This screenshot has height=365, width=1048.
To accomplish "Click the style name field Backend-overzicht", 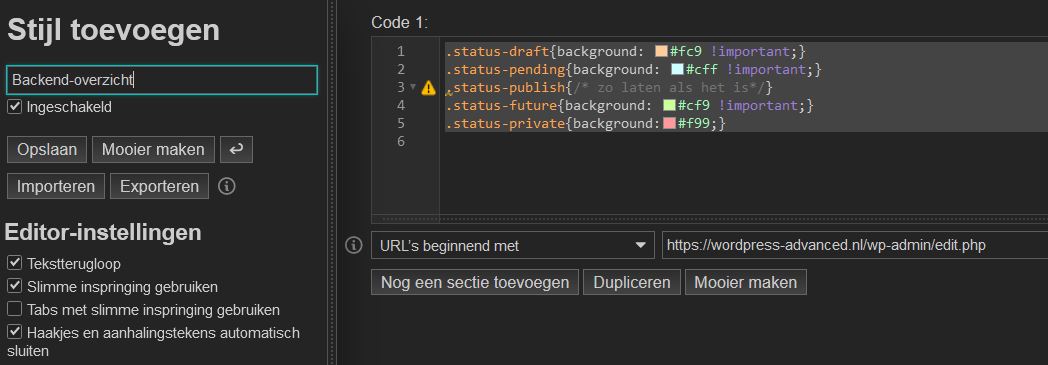I will pos(161,80).
